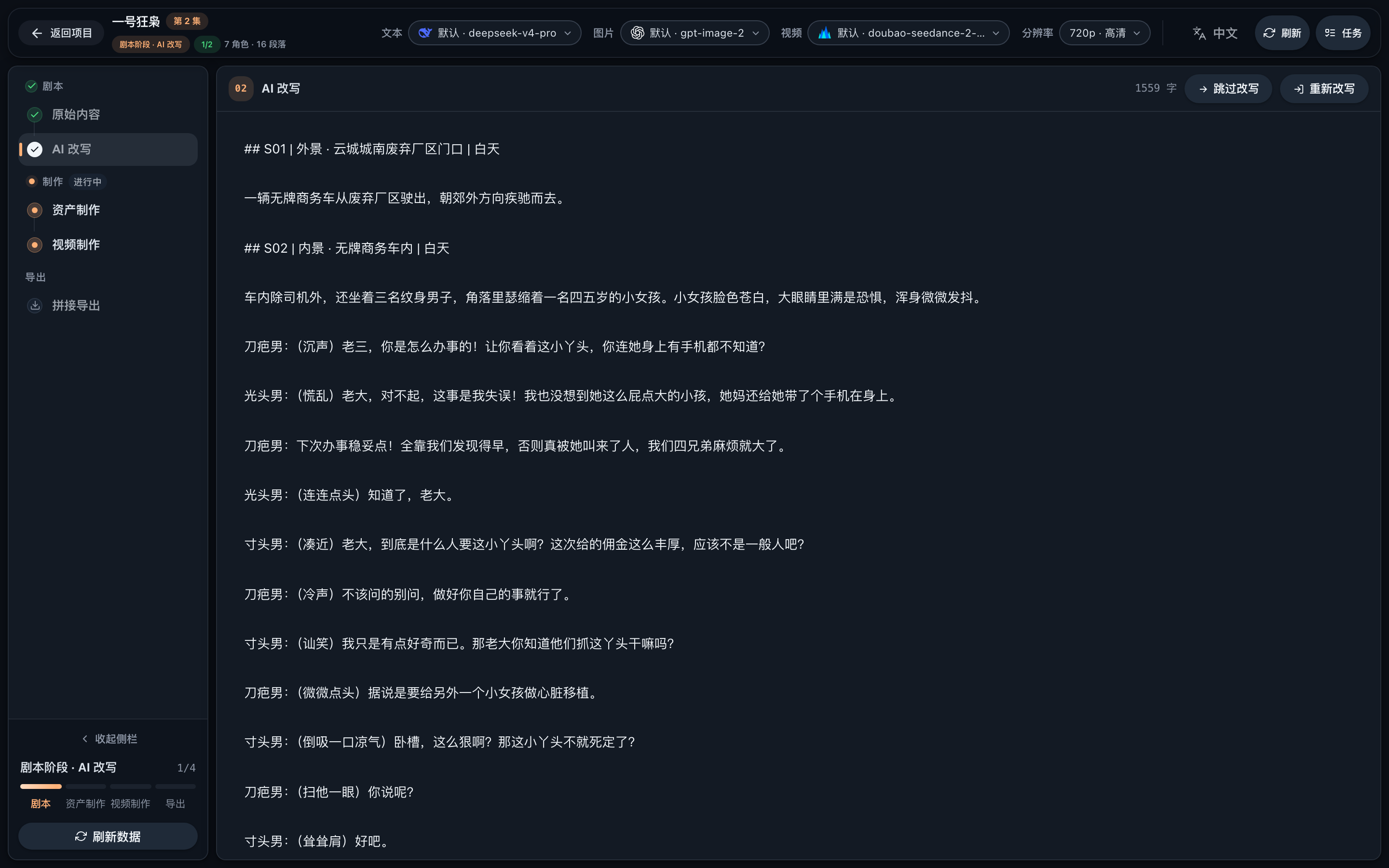The width and height of the screenshot is (1389, 868).
Task: Click the orange status dot beside 资产制作
Action: [x=34, y=210]
